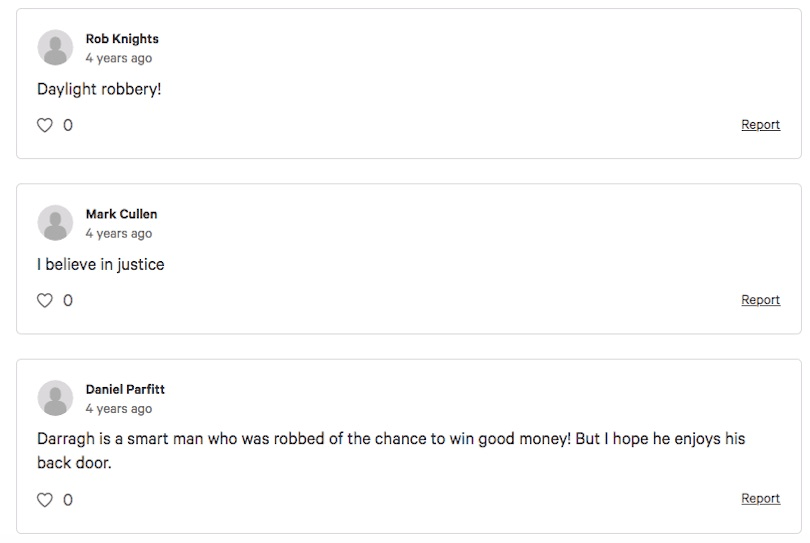This screenshot has height=543, width=810.
Task: Click the like count on Rob Knights' comment
Action: point(68,125)
